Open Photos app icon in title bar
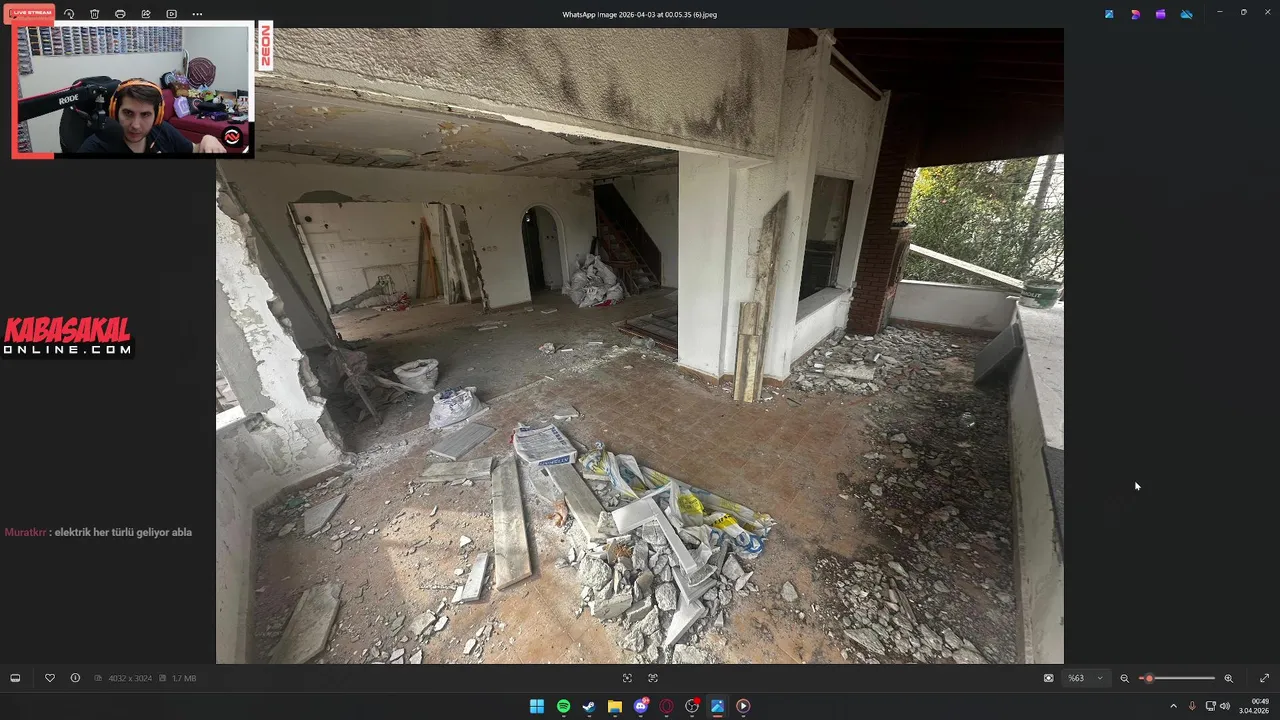The height and width of the screenshot is (720, 1280). (1109, 14)
